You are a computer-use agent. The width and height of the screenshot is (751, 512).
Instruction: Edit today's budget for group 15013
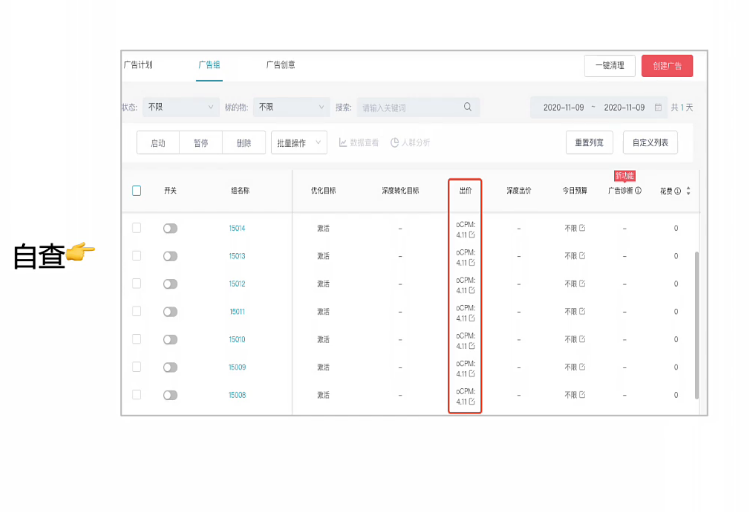click(x=582, y=256)
